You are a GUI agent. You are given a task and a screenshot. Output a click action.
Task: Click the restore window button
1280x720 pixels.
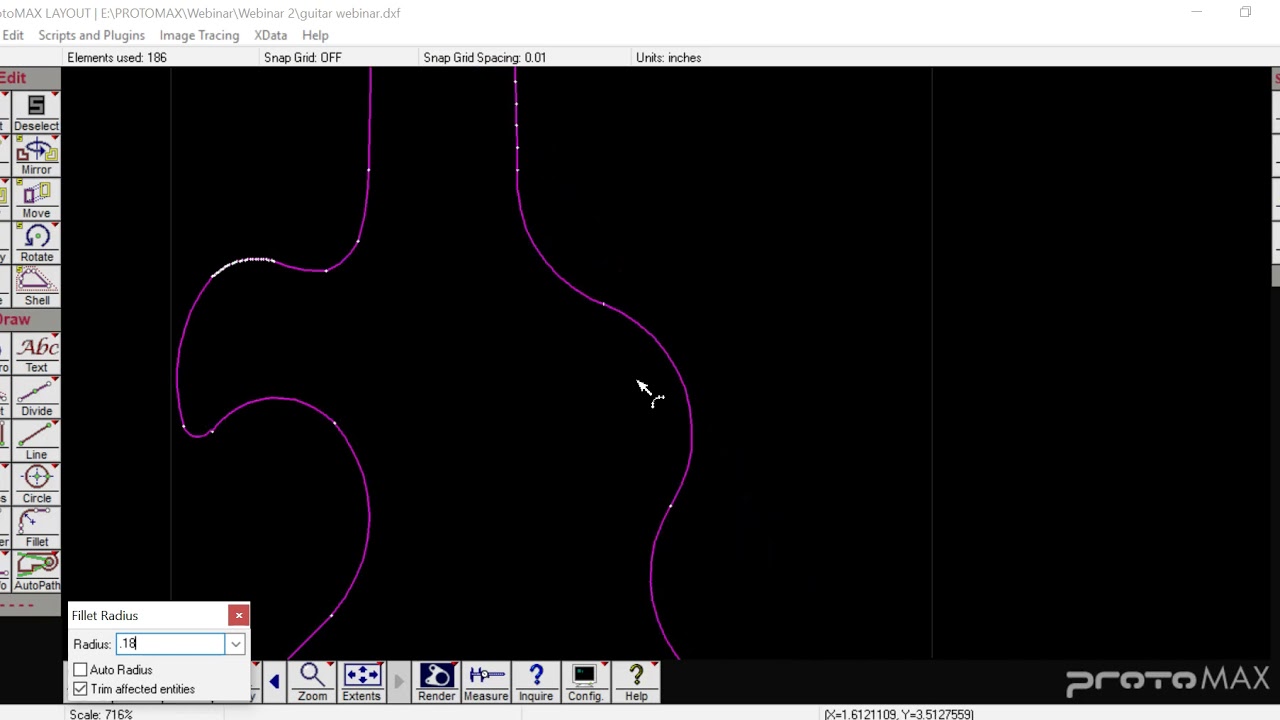pyautogui.click(x=1245, y=12)
